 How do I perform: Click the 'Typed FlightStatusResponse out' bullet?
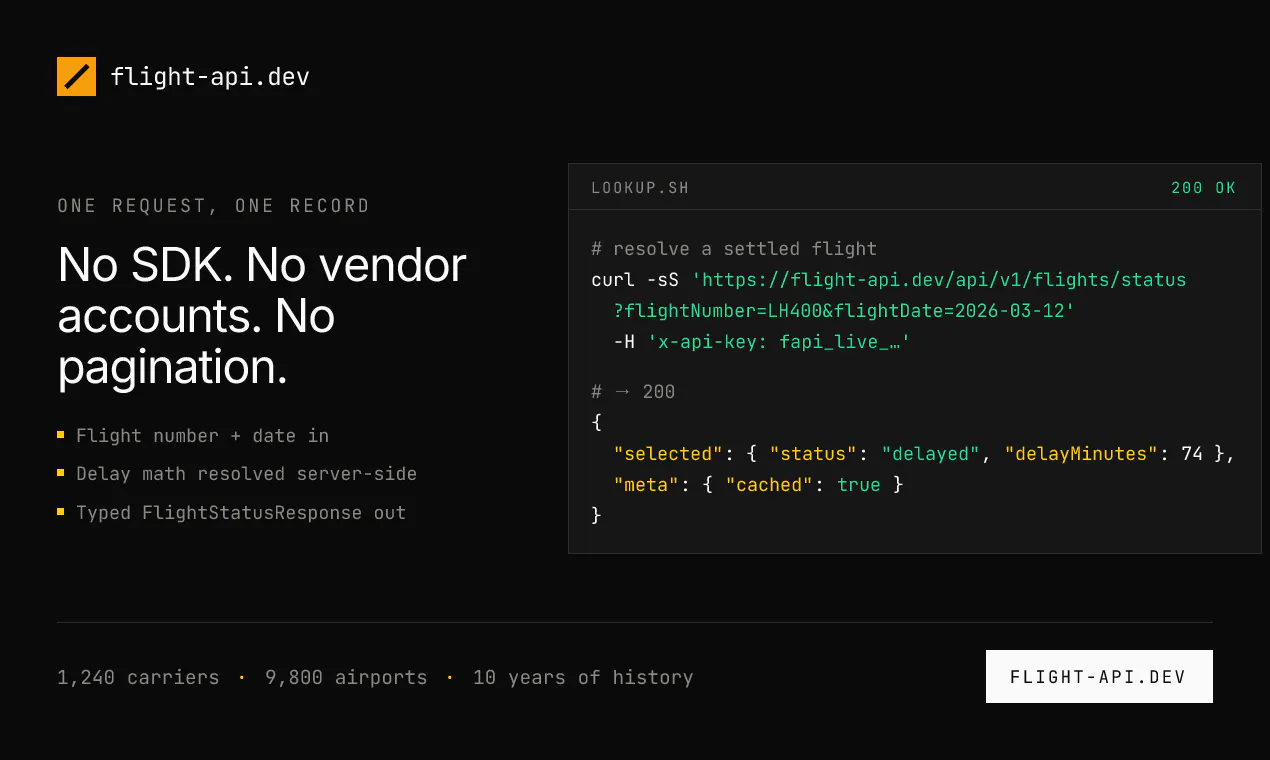(x=241, y=513)
